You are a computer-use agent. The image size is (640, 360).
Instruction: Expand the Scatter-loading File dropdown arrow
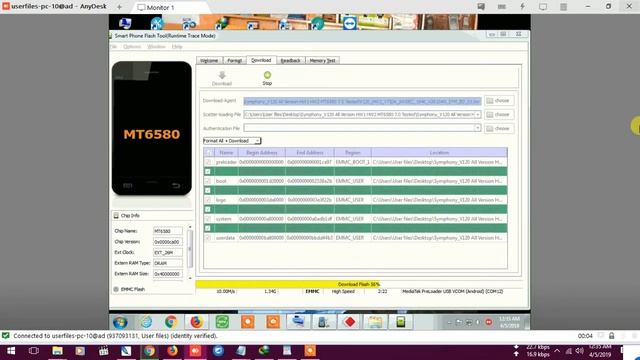478,115
